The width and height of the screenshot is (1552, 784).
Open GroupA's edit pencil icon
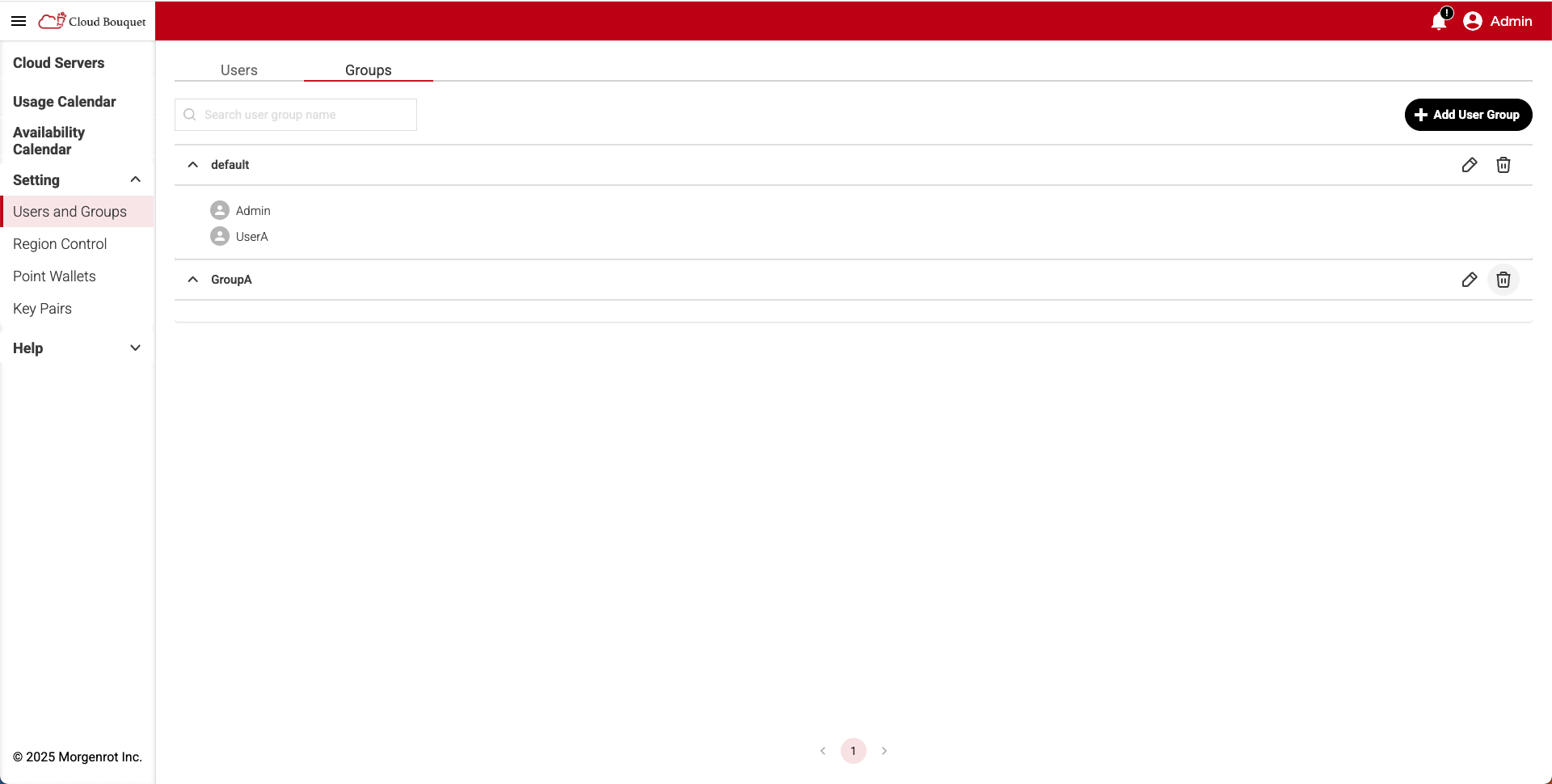click(1470, 280)
